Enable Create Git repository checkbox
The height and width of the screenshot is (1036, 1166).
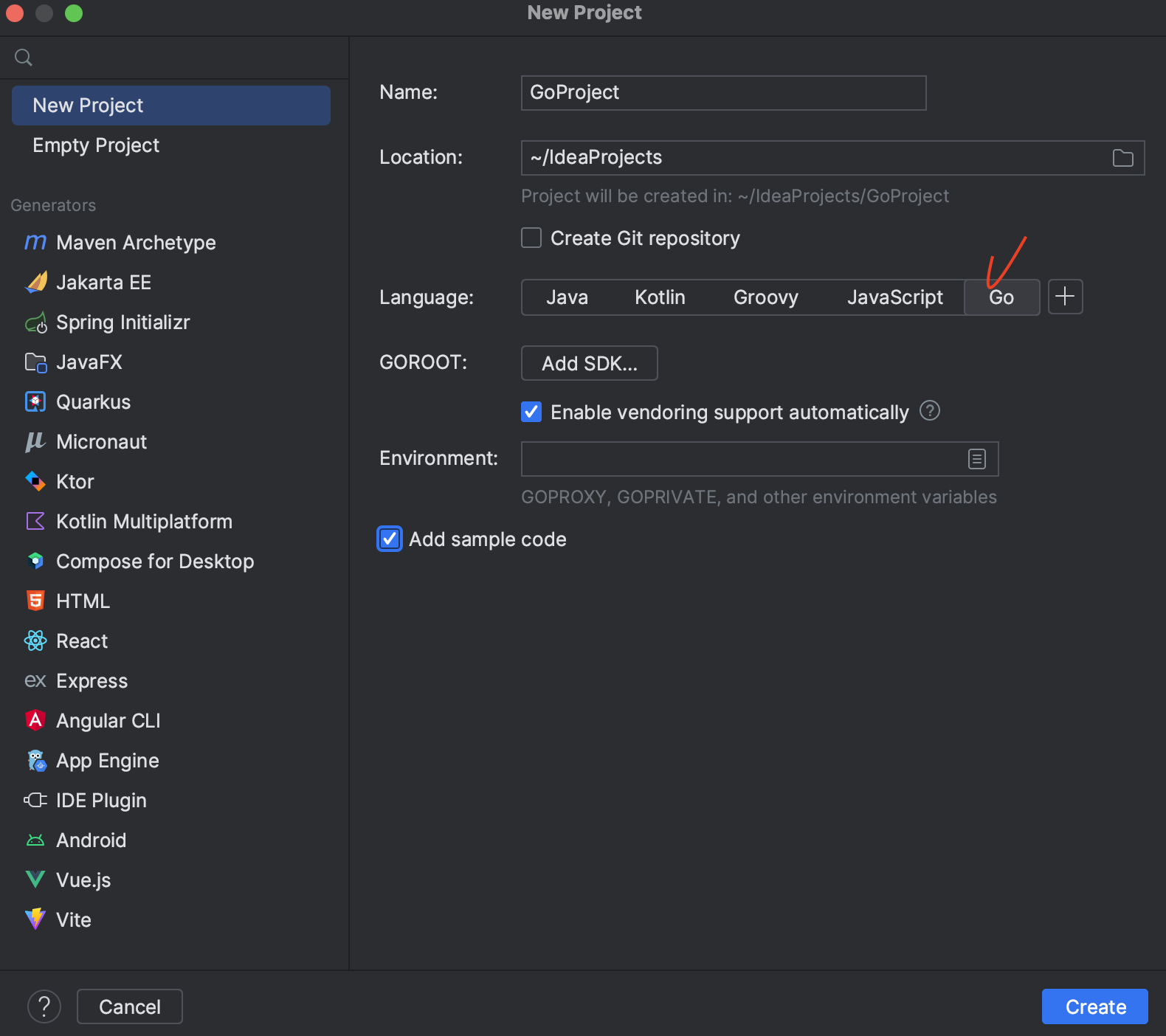[531, 238]
